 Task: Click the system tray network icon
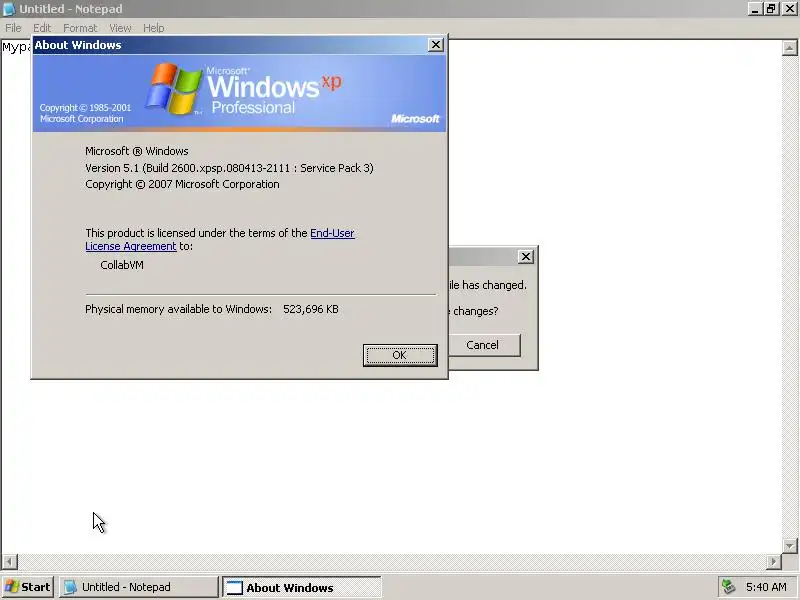pyautogui.click(x=729, y=587)
